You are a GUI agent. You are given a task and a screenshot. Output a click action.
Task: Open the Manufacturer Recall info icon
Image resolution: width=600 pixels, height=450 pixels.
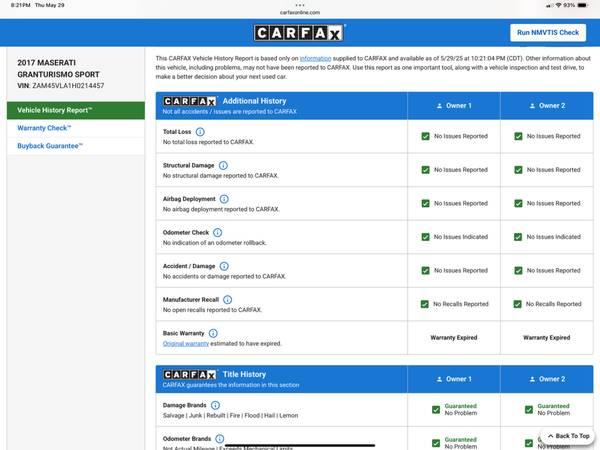pyautogui.click(x=227, y=300)
